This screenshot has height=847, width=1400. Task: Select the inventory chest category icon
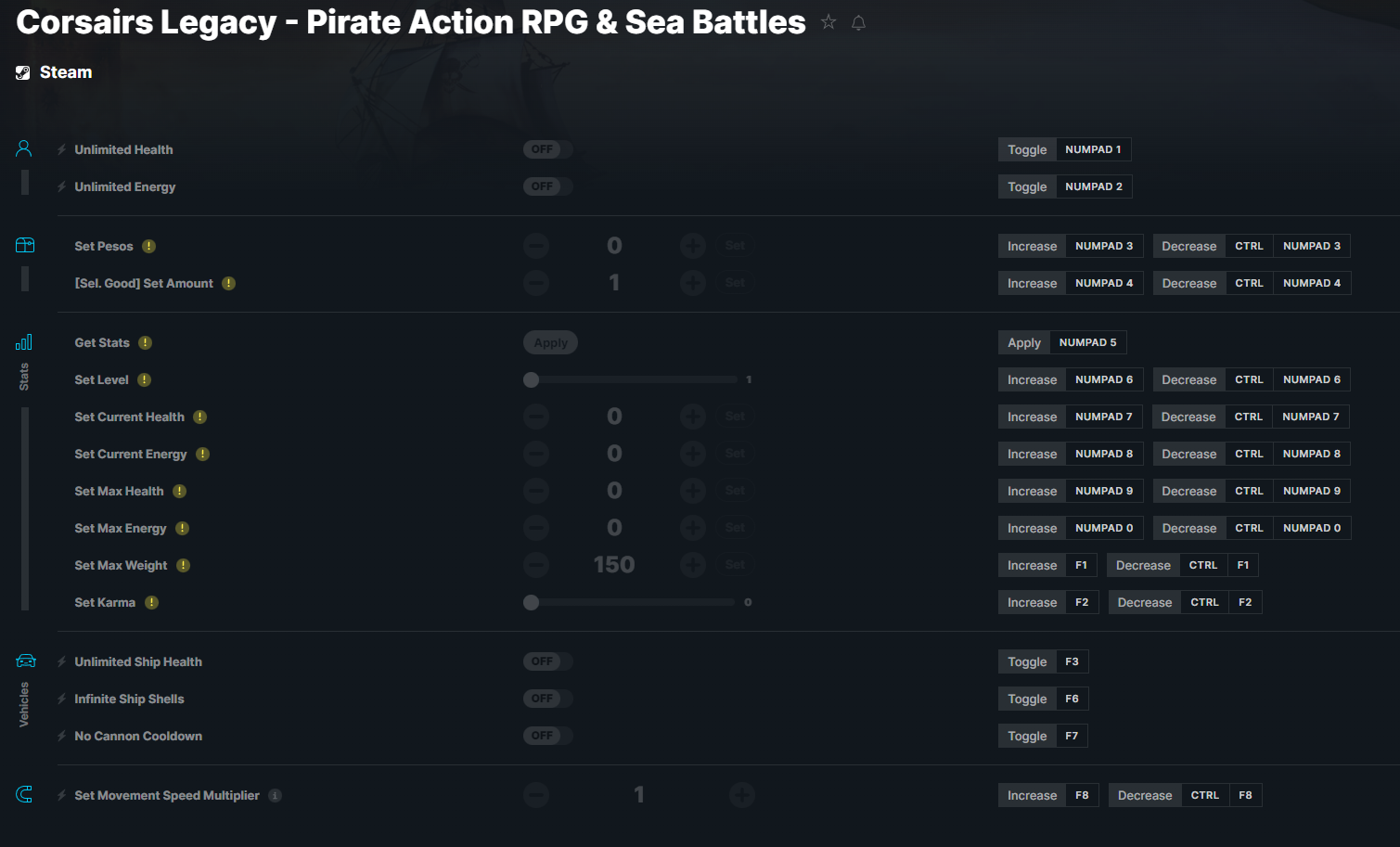click(x=25, y=245)
